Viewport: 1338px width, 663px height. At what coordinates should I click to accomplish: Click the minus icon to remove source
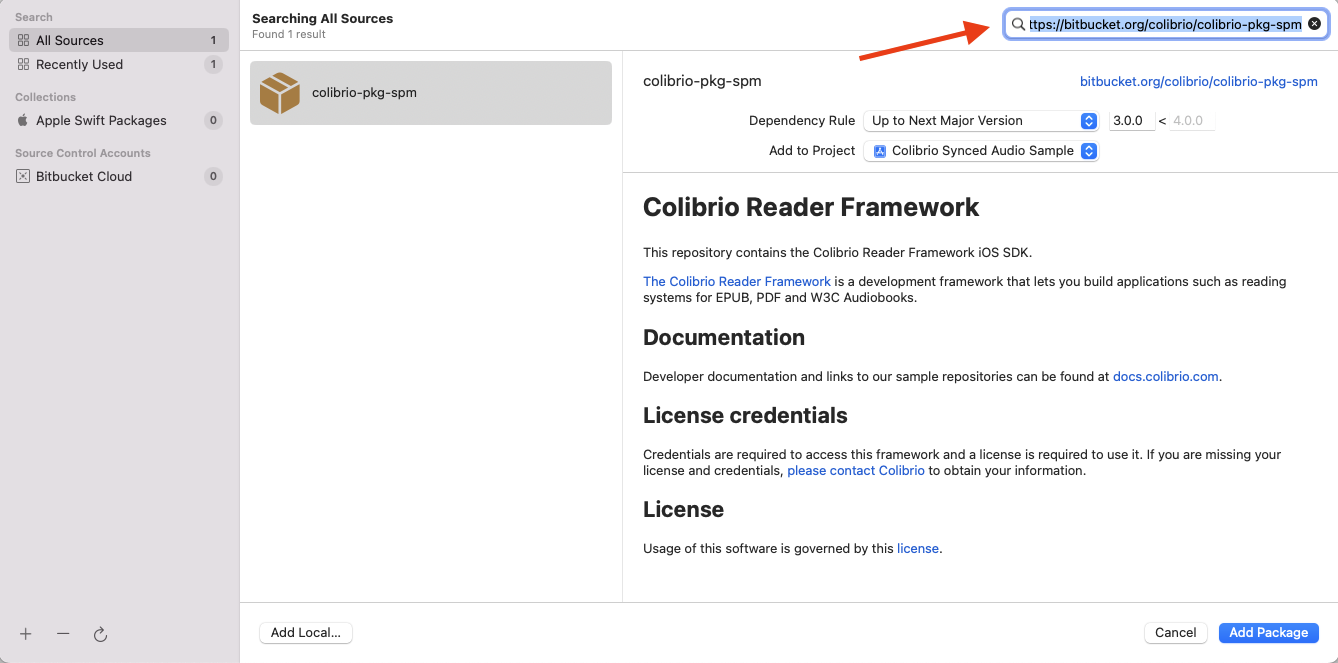point(63,634)
